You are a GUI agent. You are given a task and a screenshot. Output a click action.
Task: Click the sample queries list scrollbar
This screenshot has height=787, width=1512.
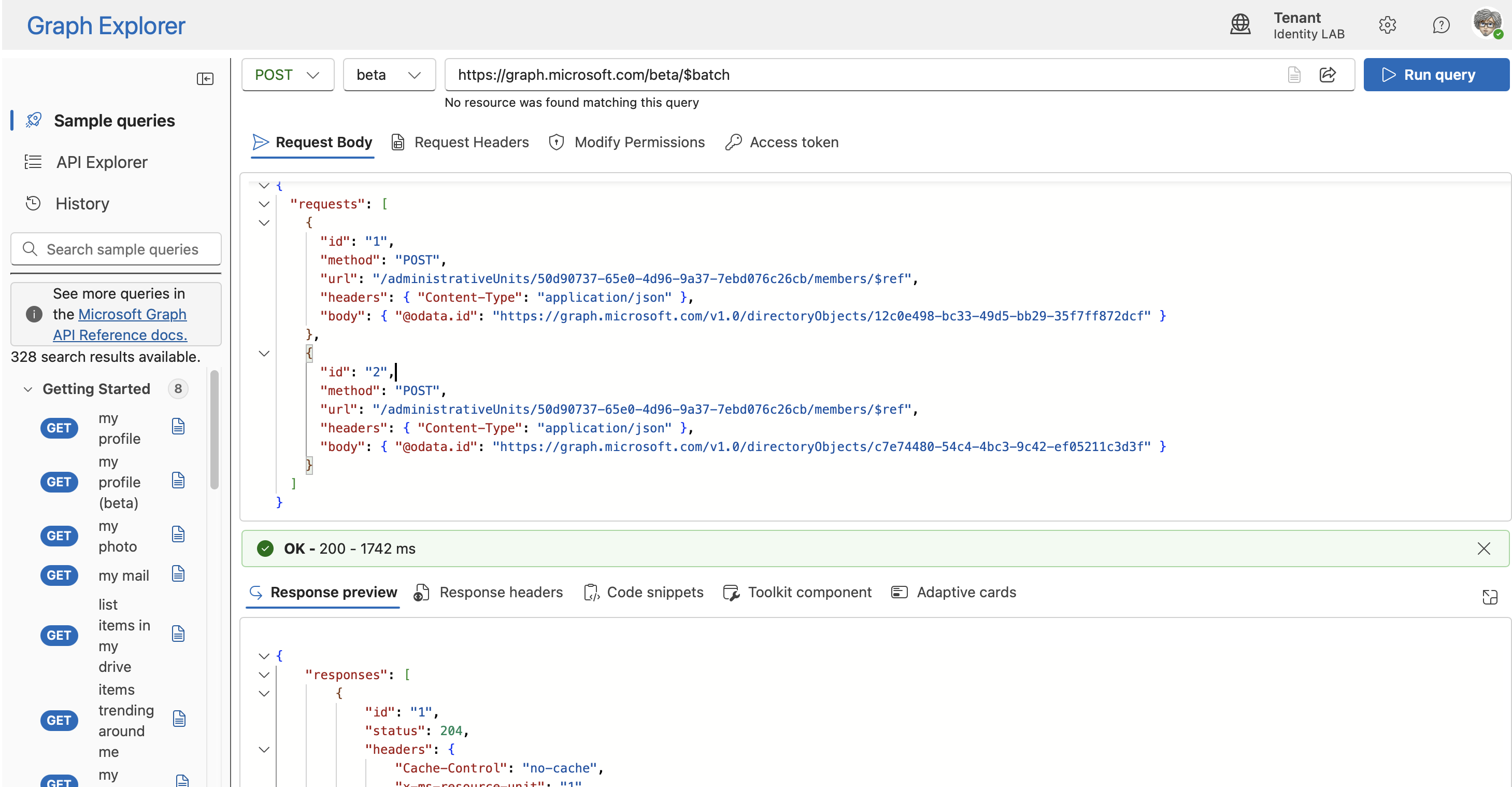(x=214, y=429)
